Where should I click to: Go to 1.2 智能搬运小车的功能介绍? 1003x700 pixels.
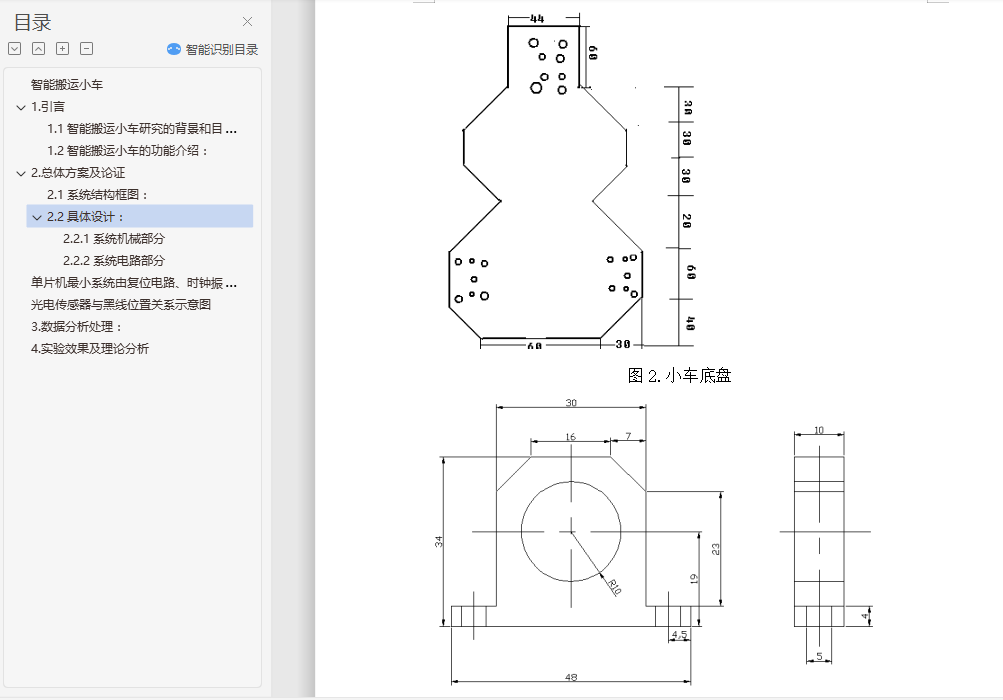click(128, 150)
